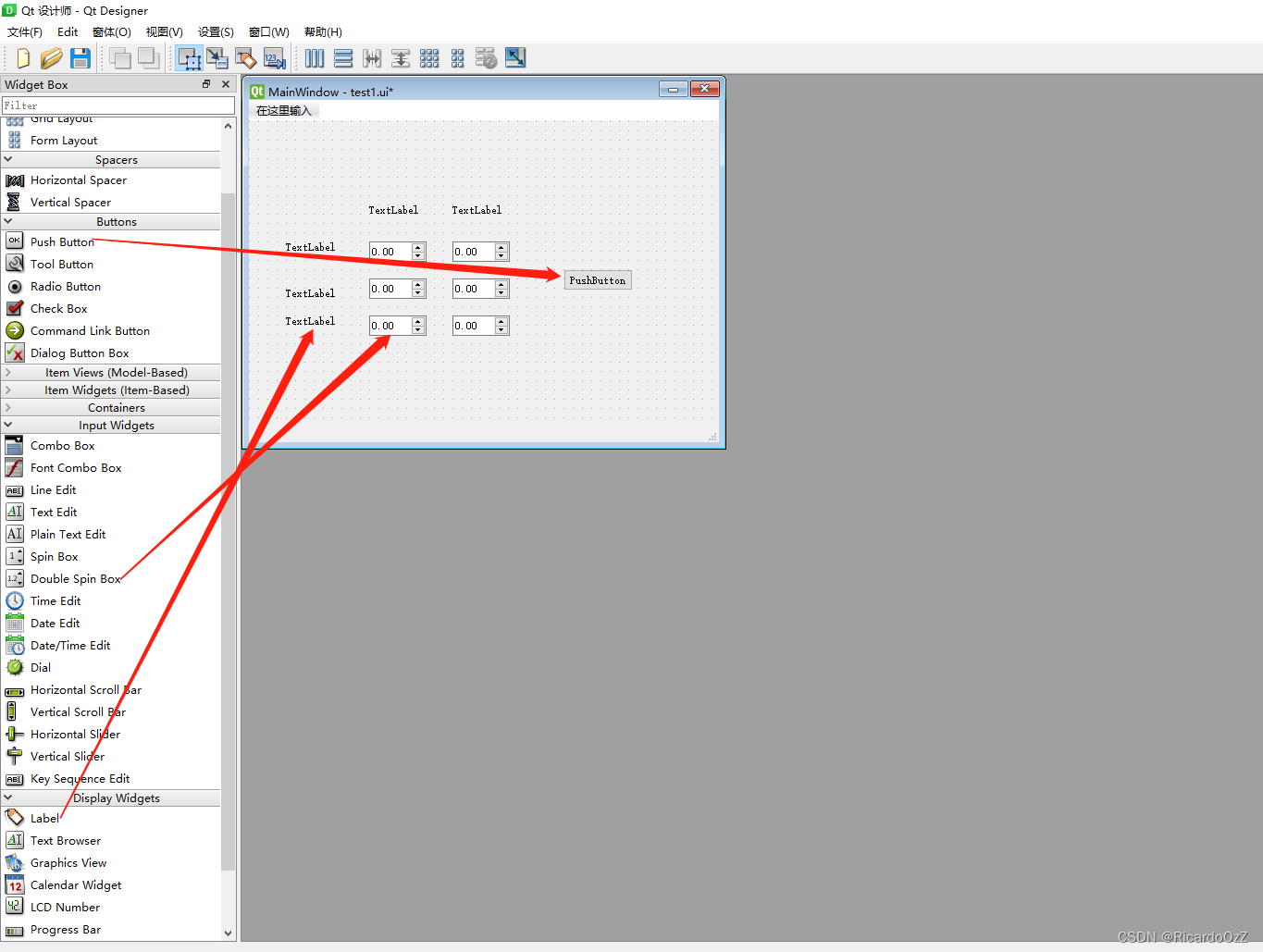
Task: Apply Lay Out in a Grid icon
Action: click(429, 58)
